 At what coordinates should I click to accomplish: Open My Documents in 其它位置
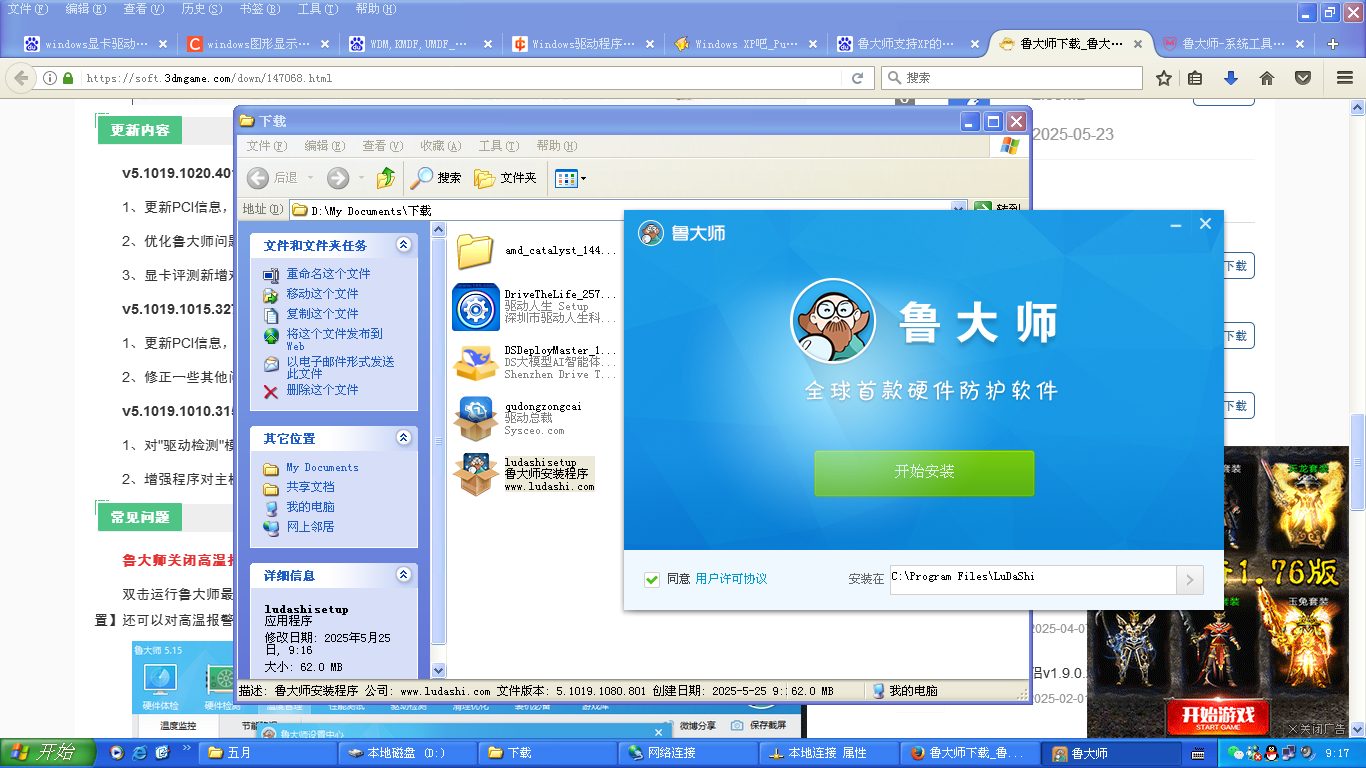pos(322,468)
